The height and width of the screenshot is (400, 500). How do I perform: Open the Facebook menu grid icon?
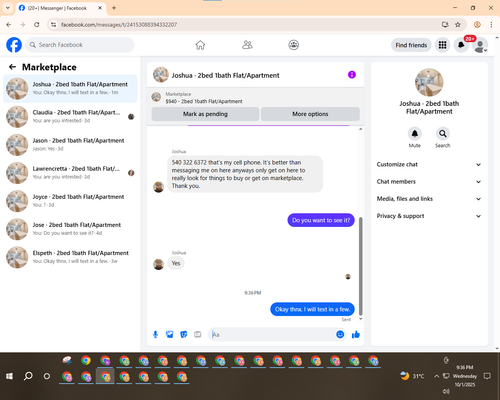pyautogui.click(x=442, y=45)
